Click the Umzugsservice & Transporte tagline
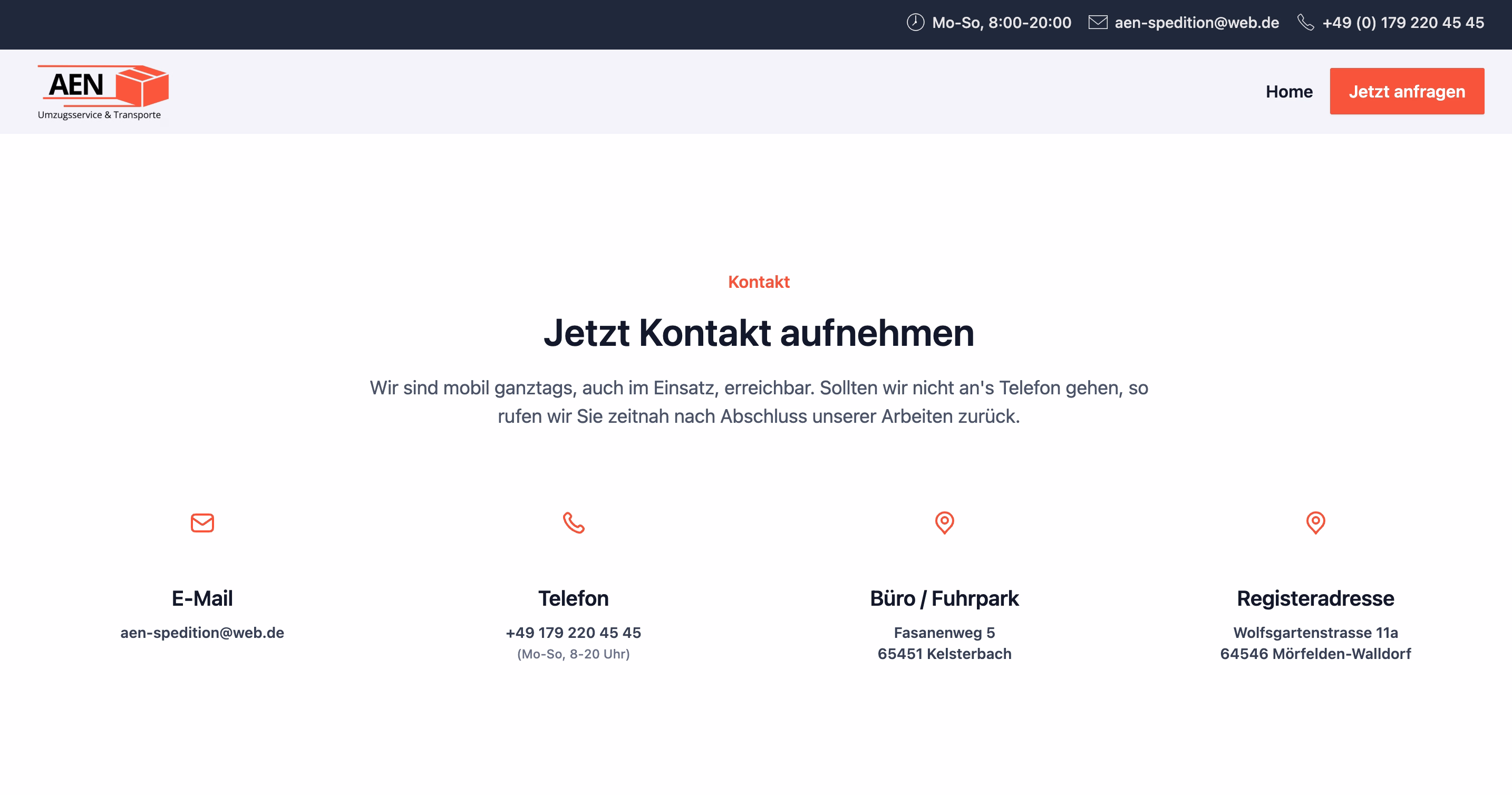 click(x=99, y=115)
